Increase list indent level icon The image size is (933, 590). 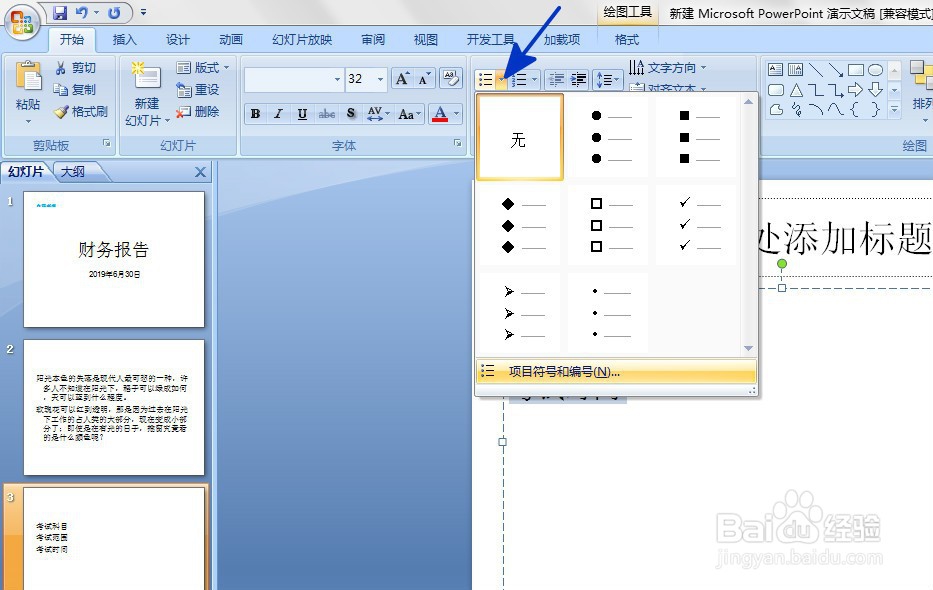[x=578, y=80]
